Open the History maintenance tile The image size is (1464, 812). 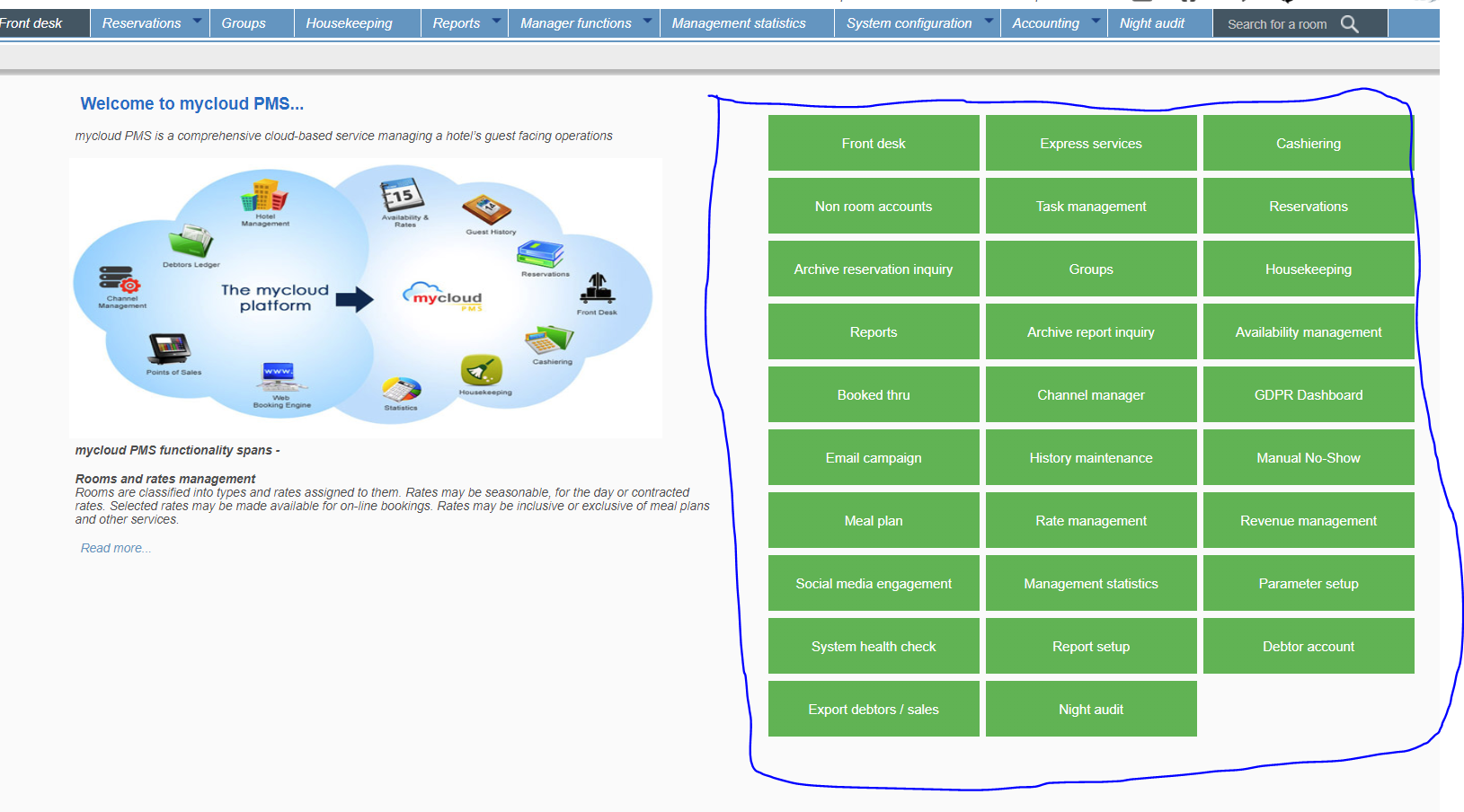1091,457
